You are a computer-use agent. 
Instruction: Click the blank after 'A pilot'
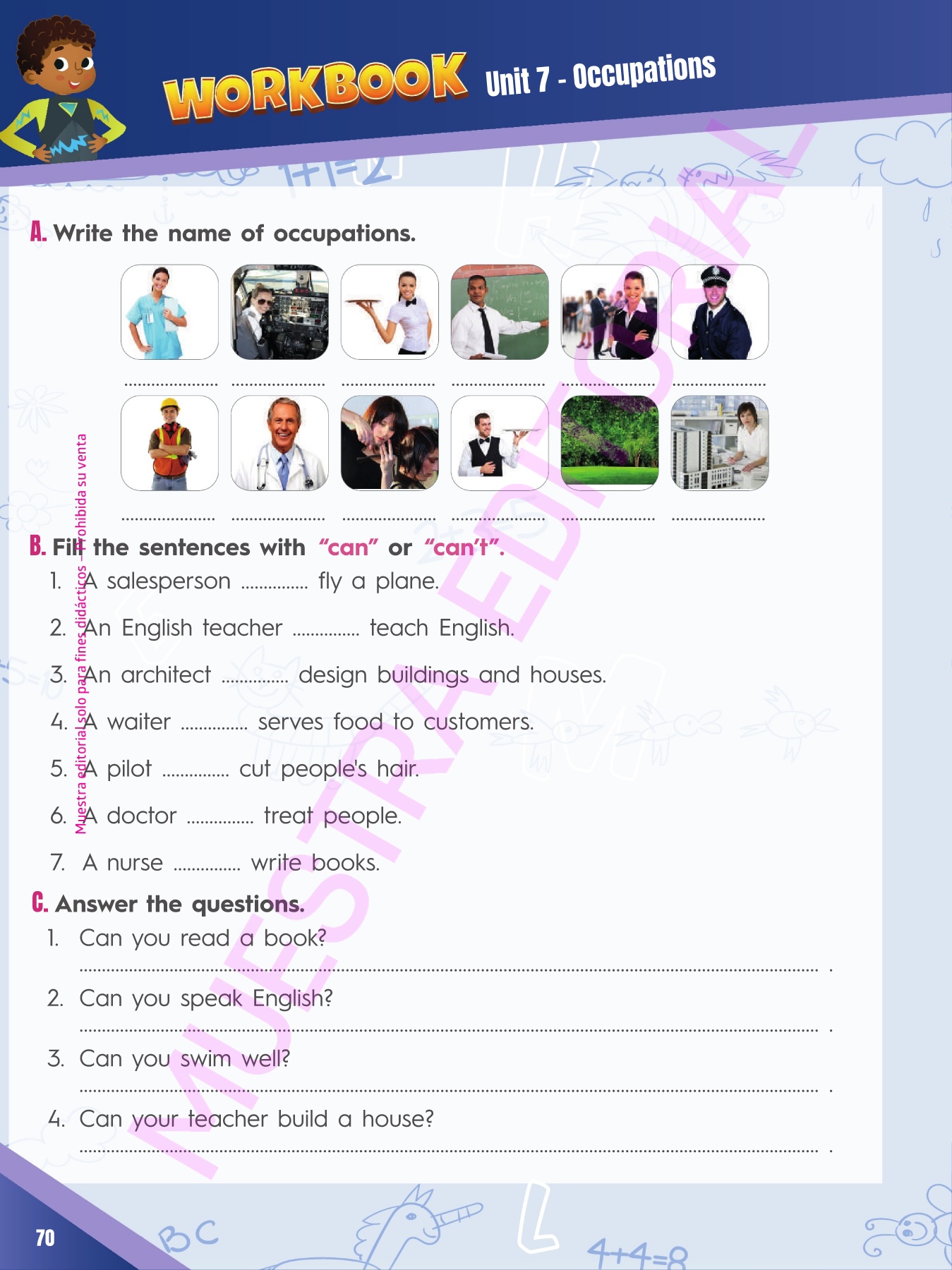point(195,773)
